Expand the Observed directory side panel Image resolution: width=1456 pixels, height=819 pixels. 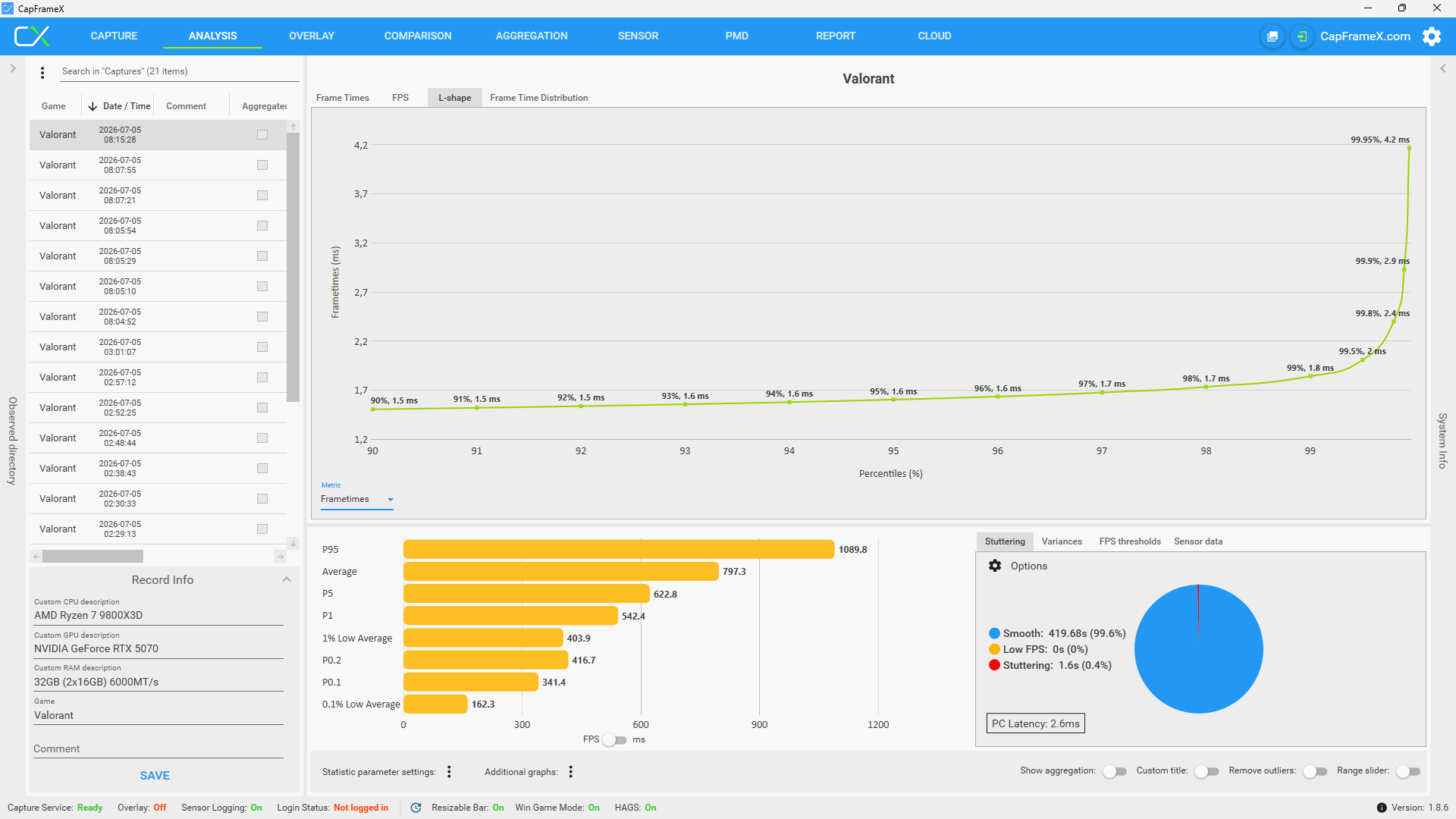13,68
